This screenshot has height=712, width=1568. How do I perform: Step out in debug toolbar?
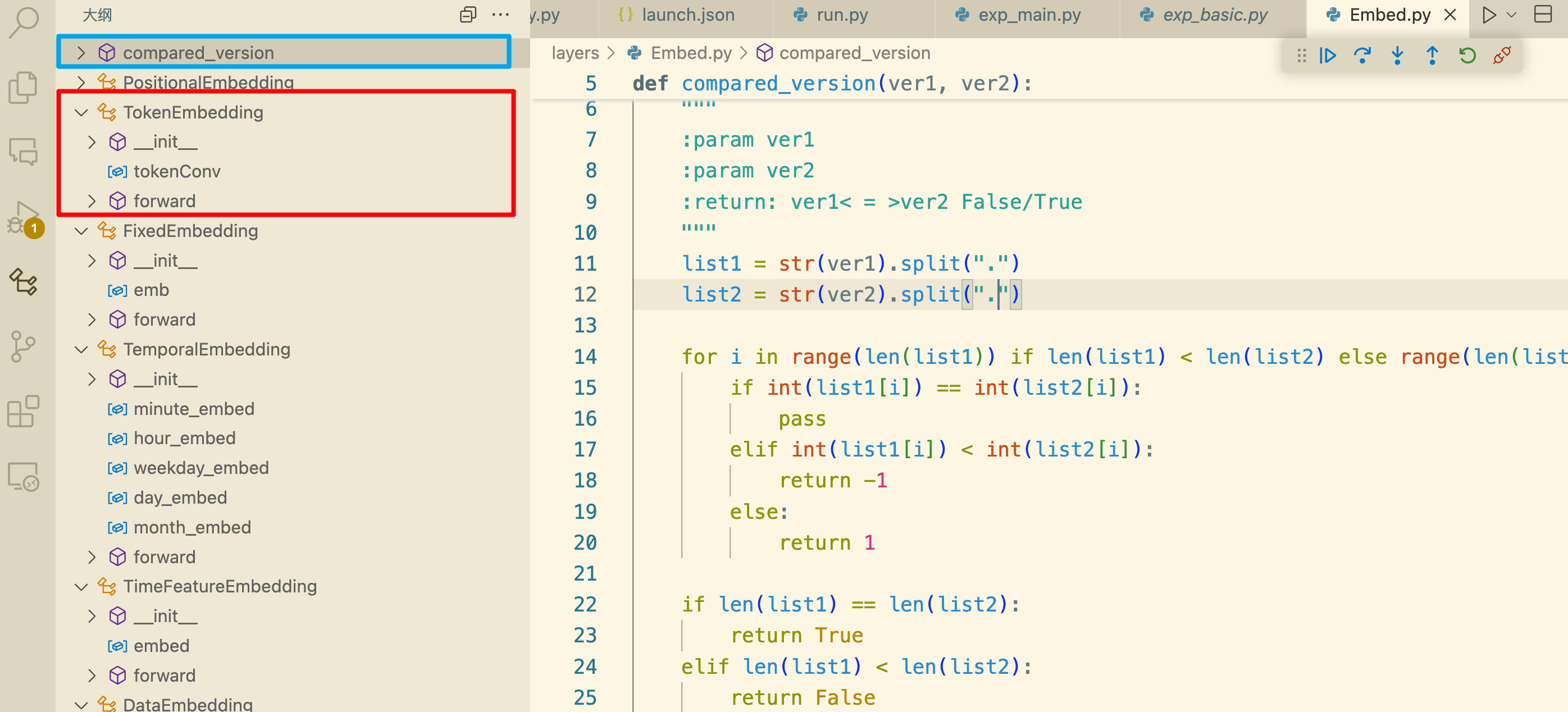[x=1432, y=56]
